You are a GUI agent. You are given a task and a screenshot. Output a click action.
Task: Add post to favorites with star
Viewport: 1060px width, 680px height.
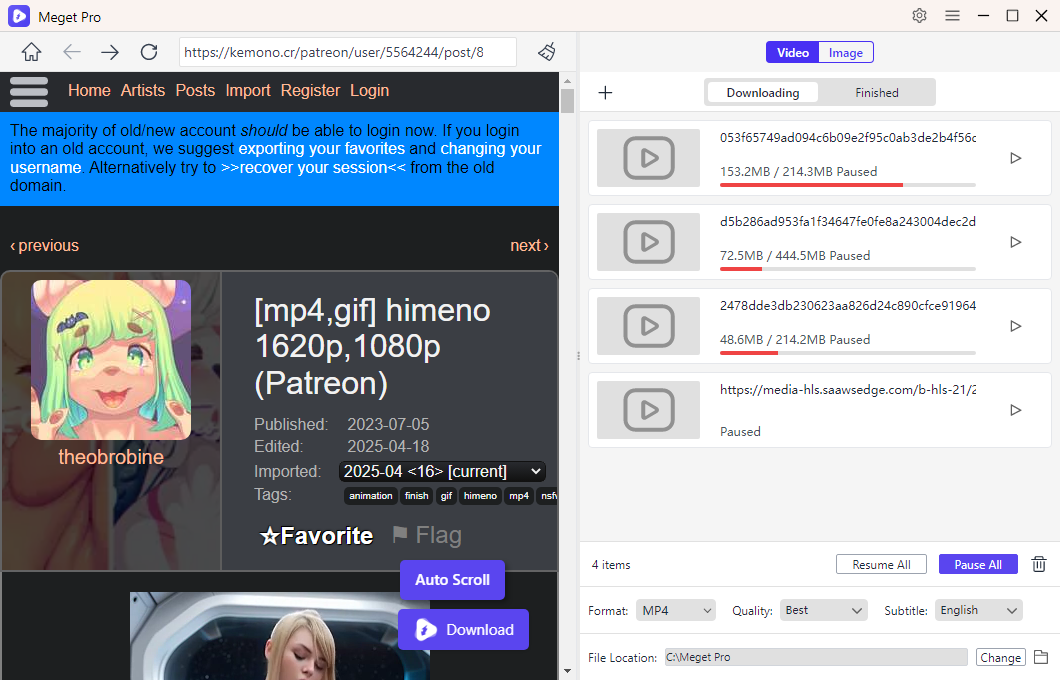tap(316, 536)
